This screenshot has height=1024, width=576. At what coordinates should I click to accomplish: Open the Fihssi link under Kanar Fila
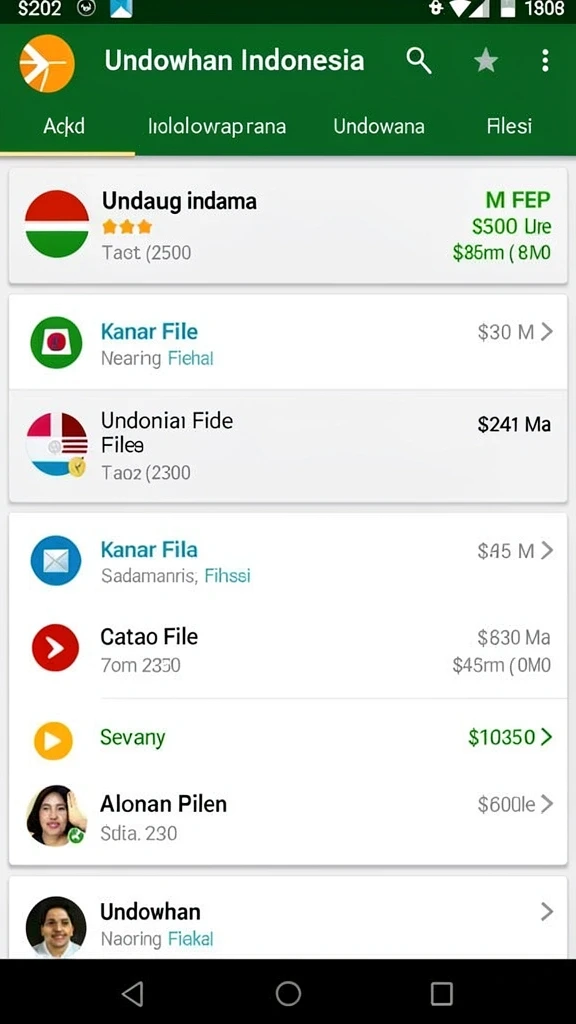[x=227, y=576]
